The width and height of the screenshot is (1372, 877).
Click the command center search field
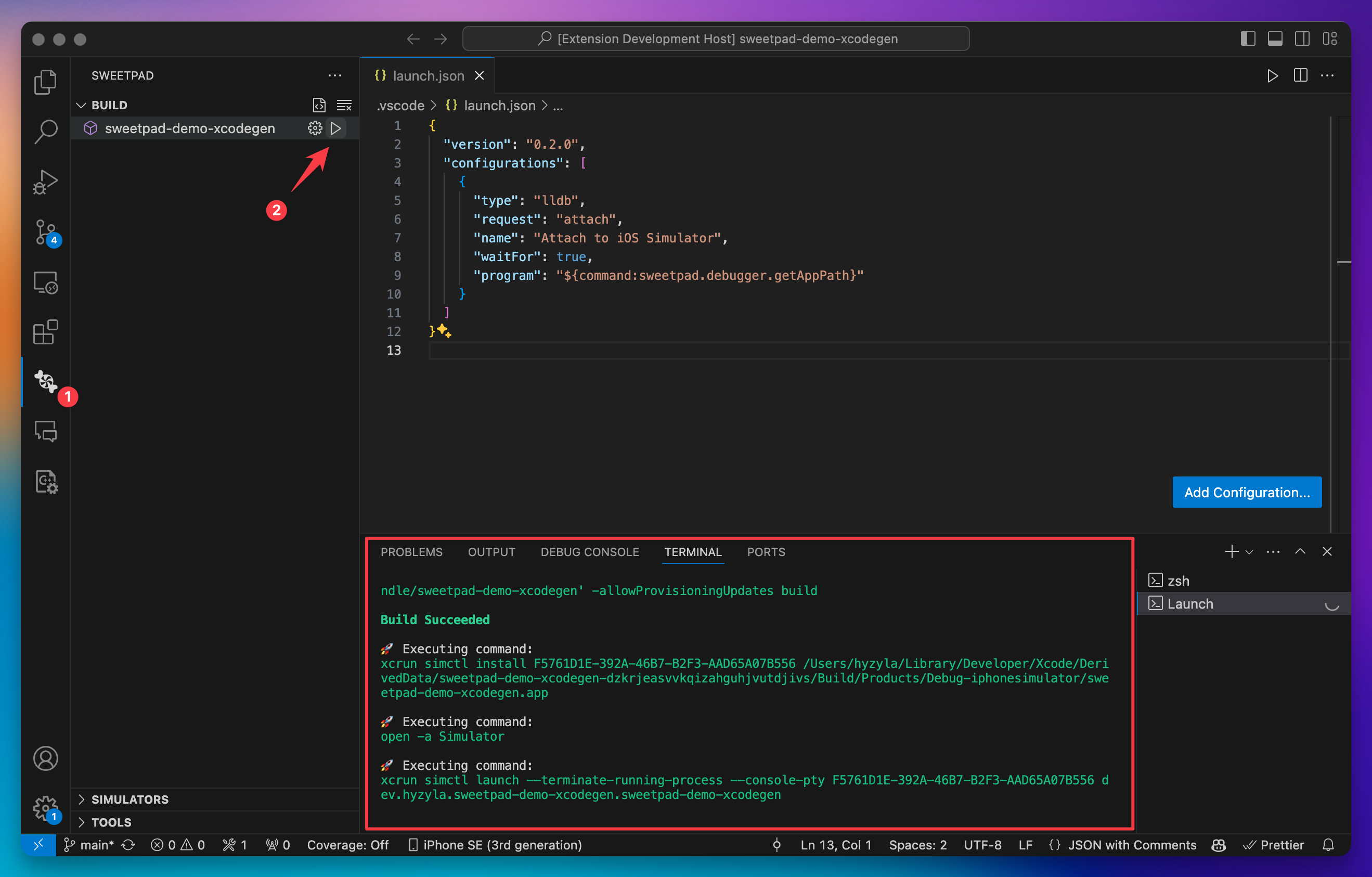tap(716, 38)
